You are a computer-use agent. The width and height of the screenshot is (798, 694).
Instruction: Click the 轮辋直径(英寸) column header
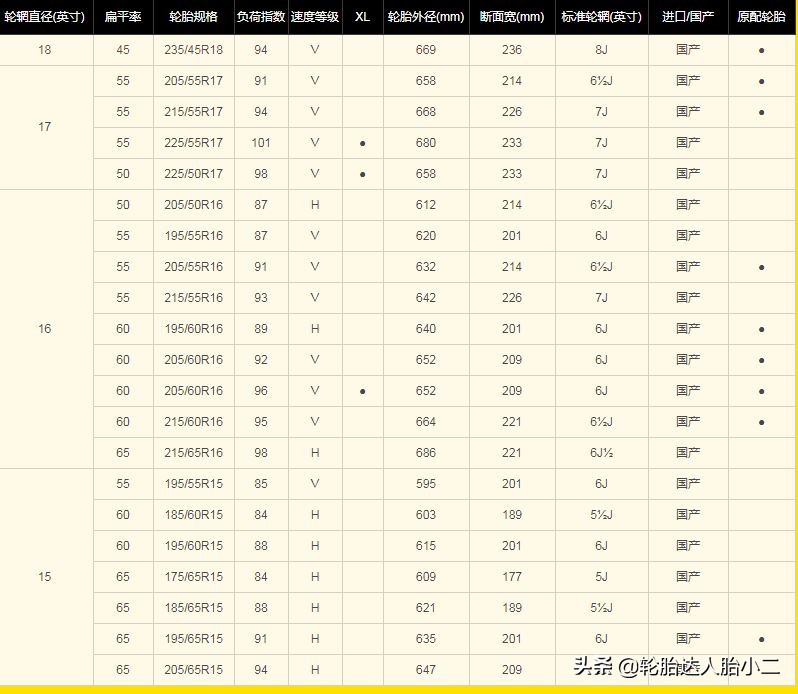[44, 17]
